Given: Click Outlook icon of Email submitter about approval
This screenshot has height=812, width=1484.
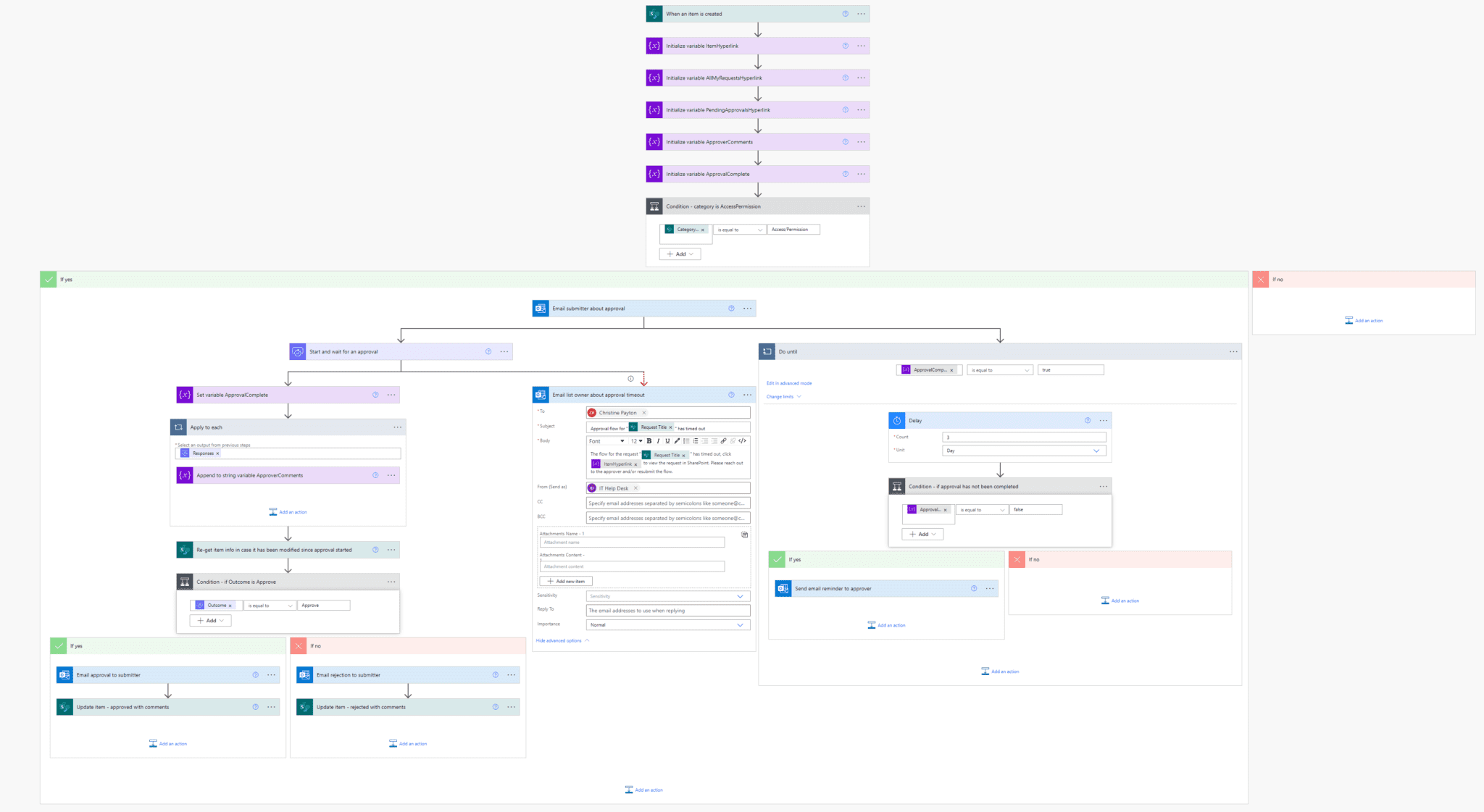Looking at the screenshot, I should click(541, 309).
